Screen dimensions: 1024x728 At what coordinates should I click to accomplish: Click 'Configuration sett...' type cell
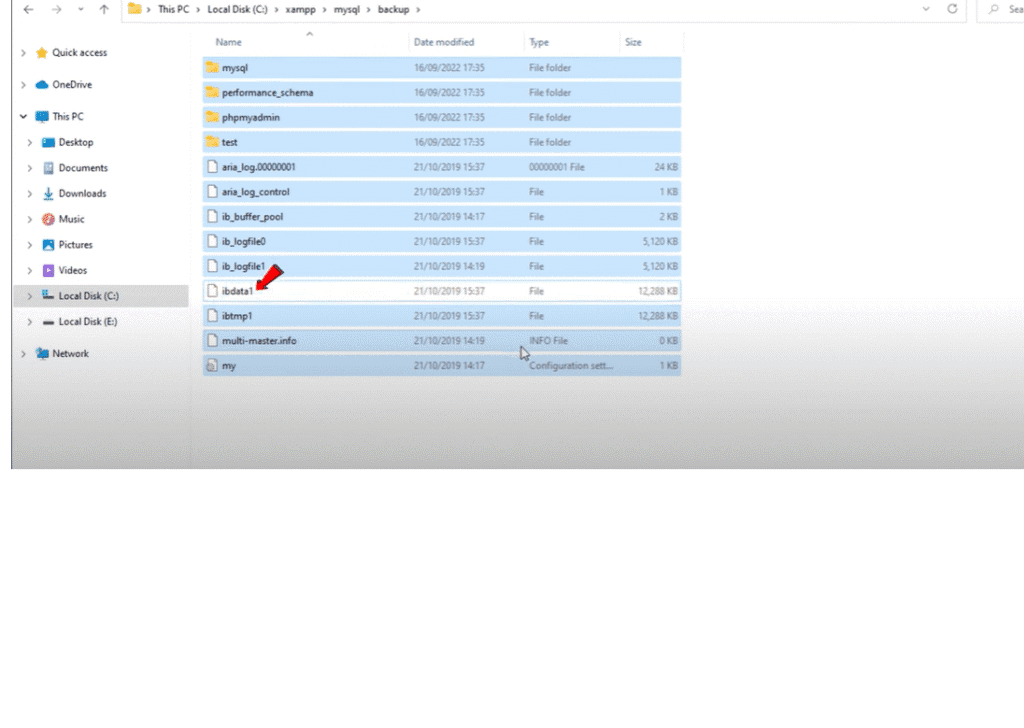[571, 366]
